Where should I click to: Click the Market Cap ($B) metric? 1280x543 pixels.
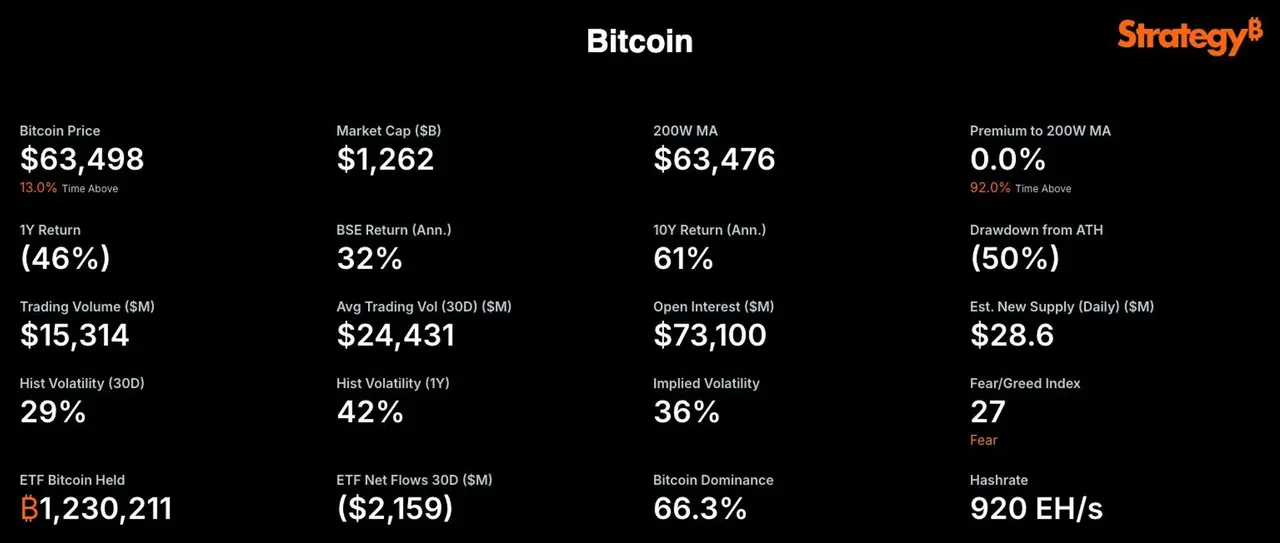(385, 159)
